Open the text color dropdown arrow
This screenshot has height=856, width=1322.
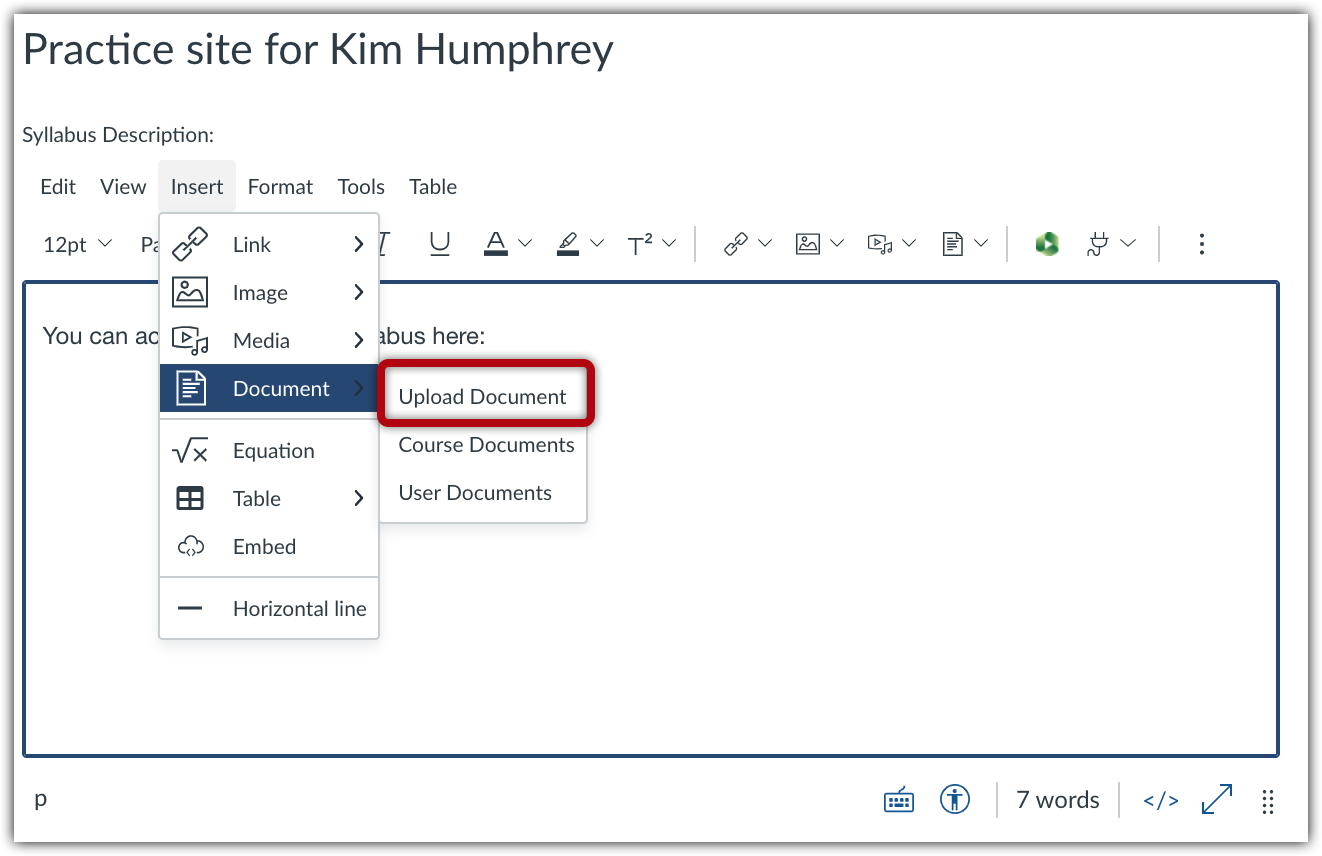(x=525, y=243)
